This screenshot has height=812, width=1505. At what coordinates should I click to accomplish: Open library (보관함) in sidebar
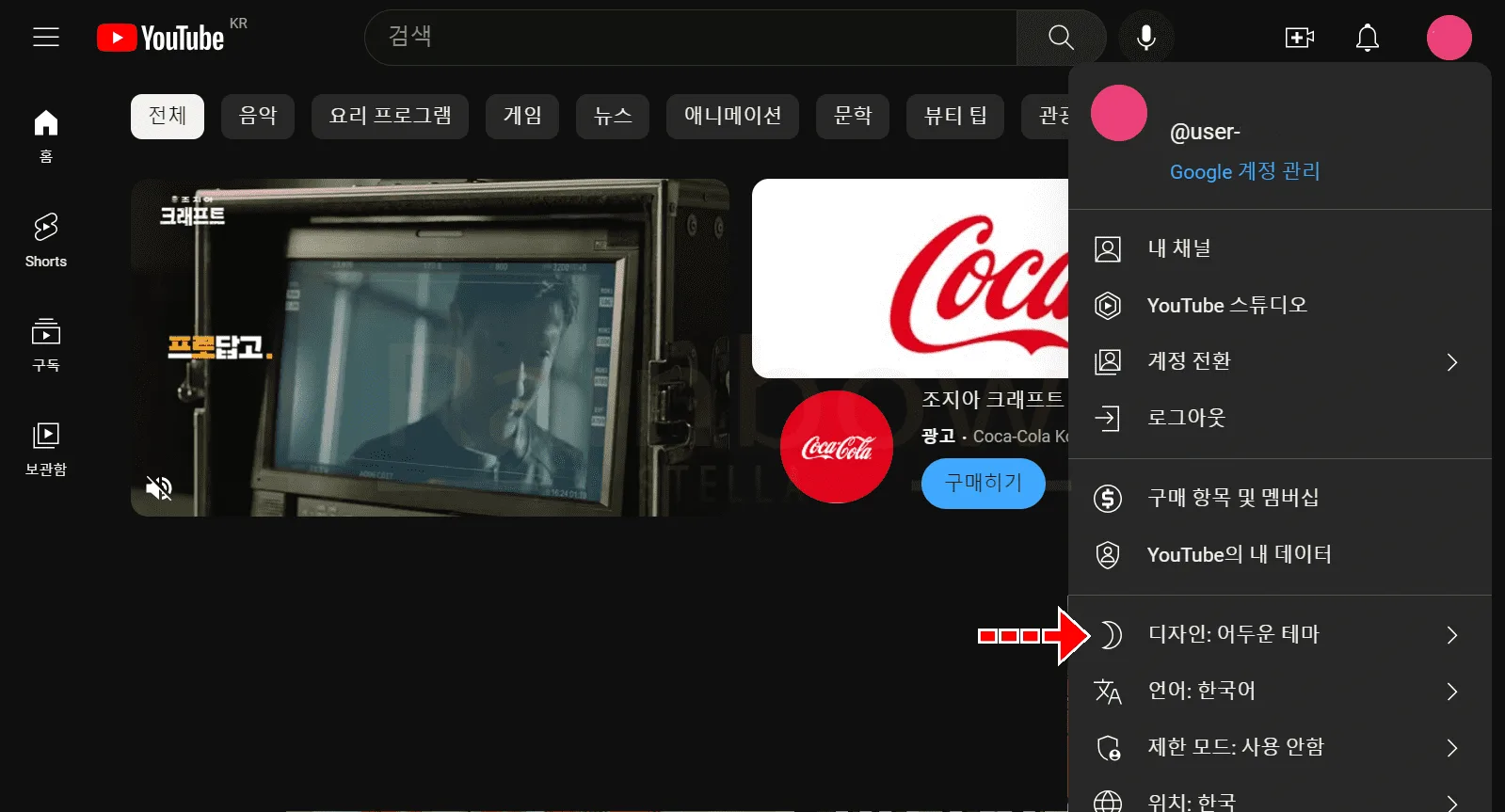click(x=46, y=449)
